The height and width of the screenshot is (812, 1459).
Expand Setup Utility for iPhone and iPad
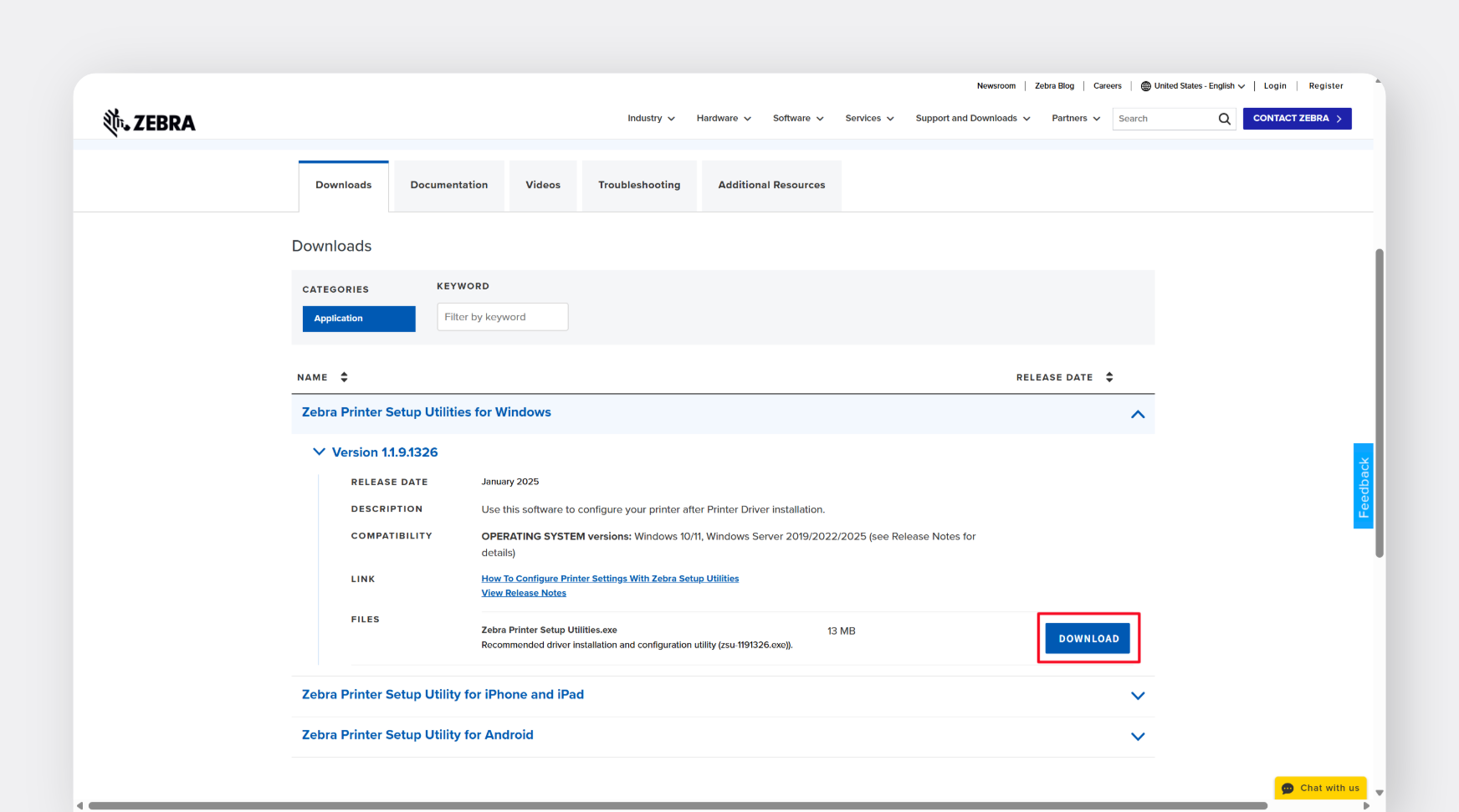1137,696
